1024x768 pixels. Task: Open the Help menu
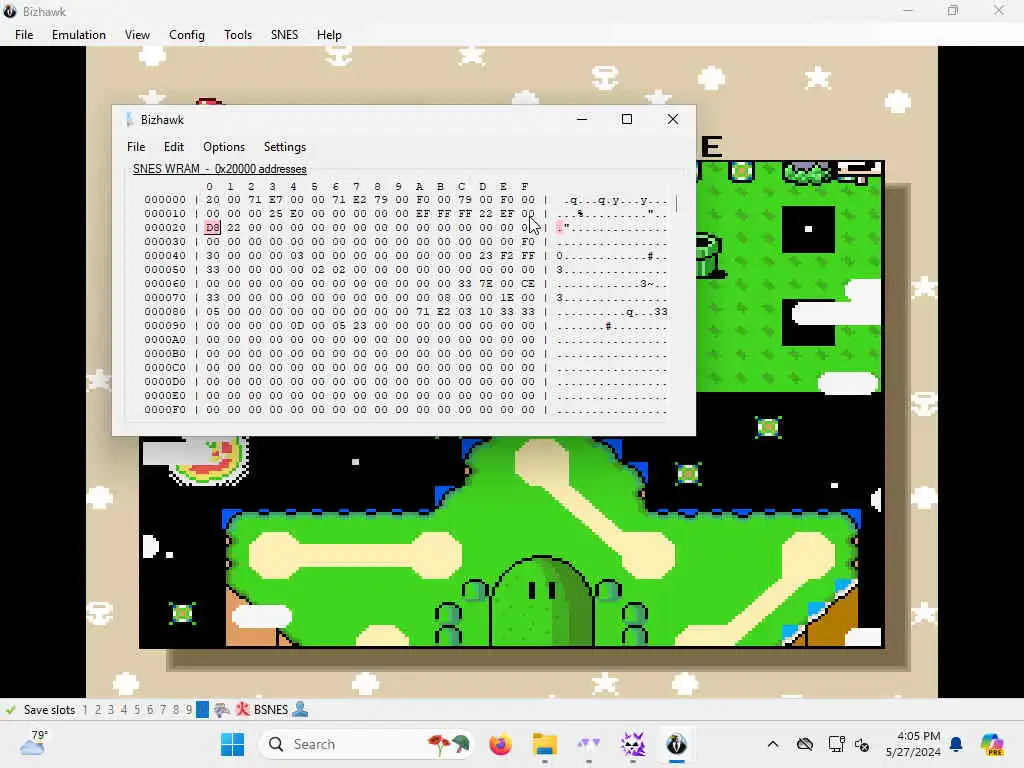[x=329, y=35]
